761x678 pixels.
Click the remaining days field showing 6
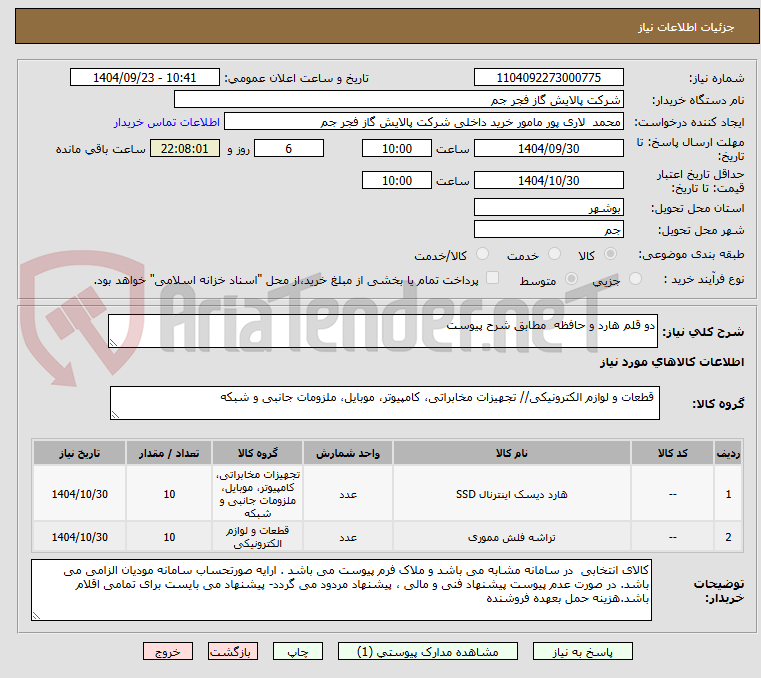pyautogui.click(x=289, y=149)
